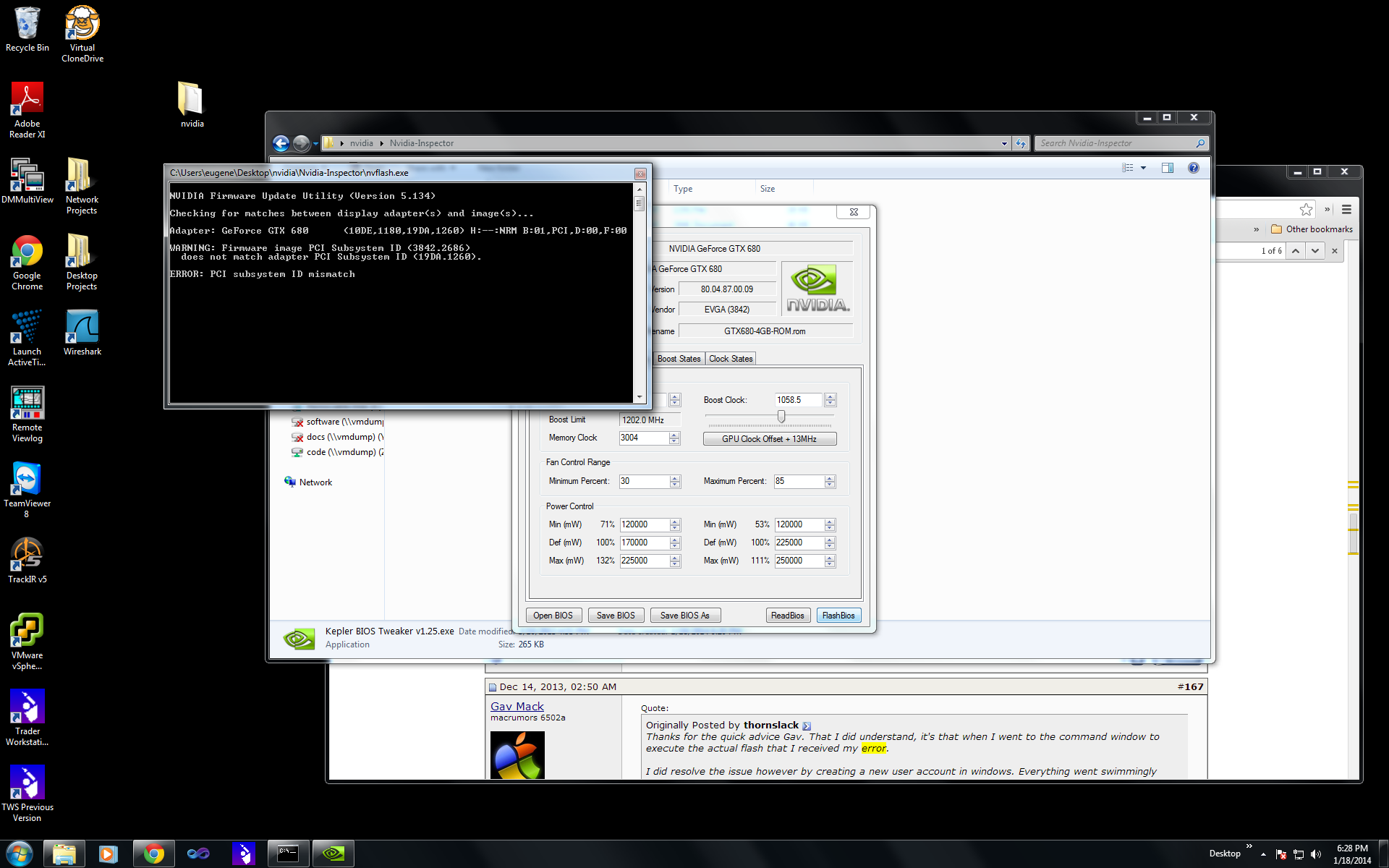Click Chrome bookmark star icon
The width and height of the screenshot is (1389, 868).
click(x=1305, y=210)
